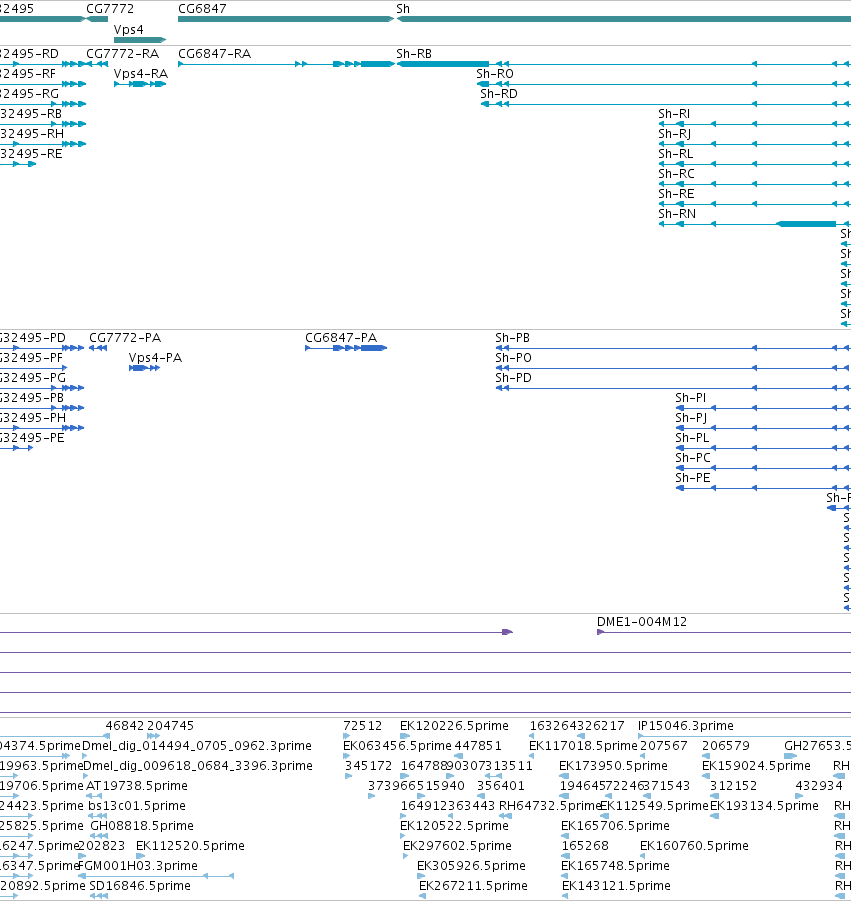Click EST label AT19738.5prime
Screen dimensions: 851x901
click(137, 786)
